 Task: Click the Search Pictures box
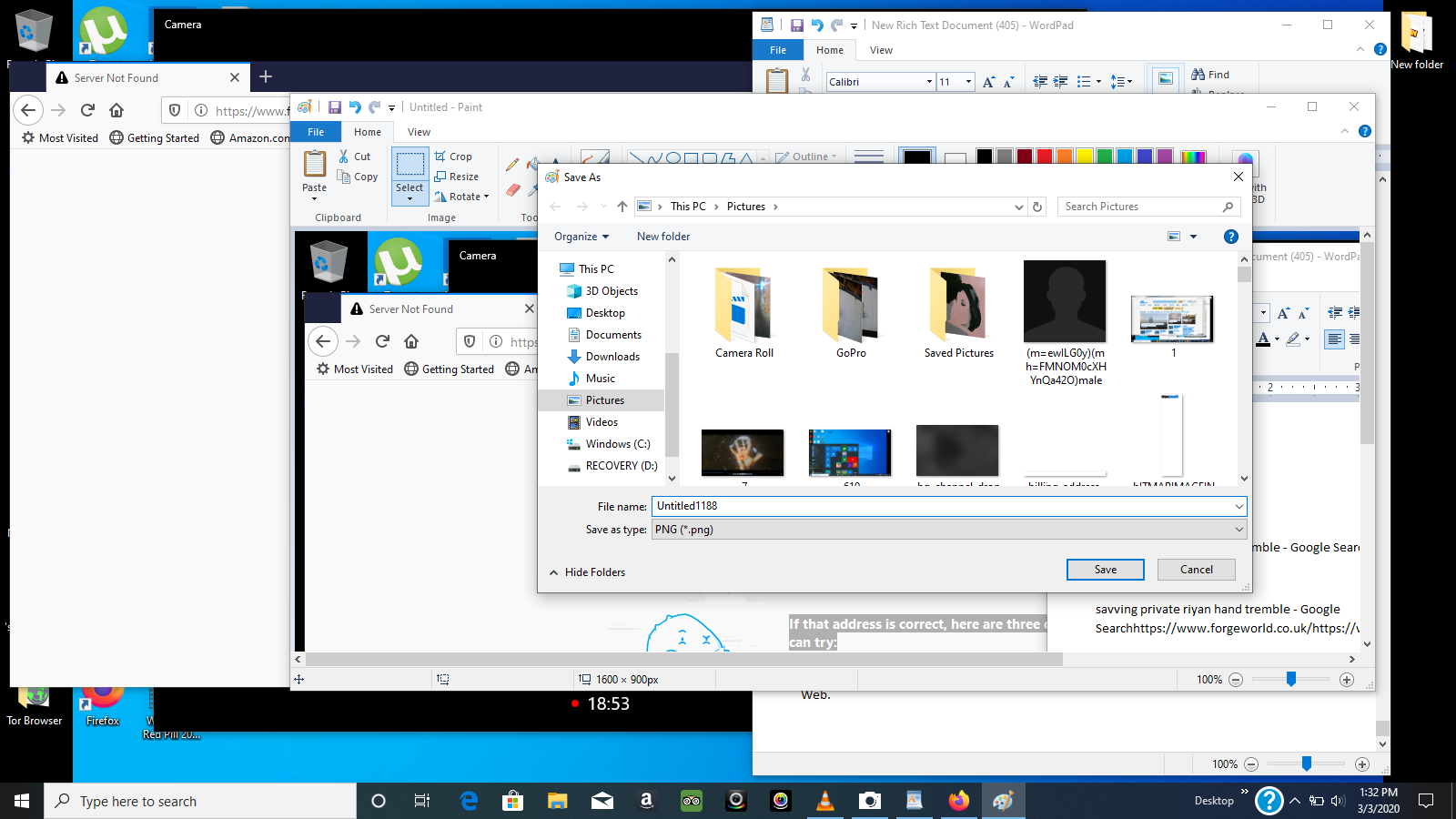click(1148, 207)
